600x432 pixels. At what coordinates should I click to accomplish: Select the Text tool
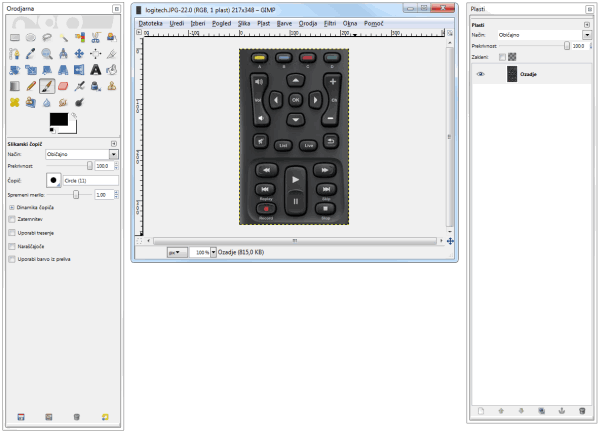pyautogui.click(x=96, y=70)
